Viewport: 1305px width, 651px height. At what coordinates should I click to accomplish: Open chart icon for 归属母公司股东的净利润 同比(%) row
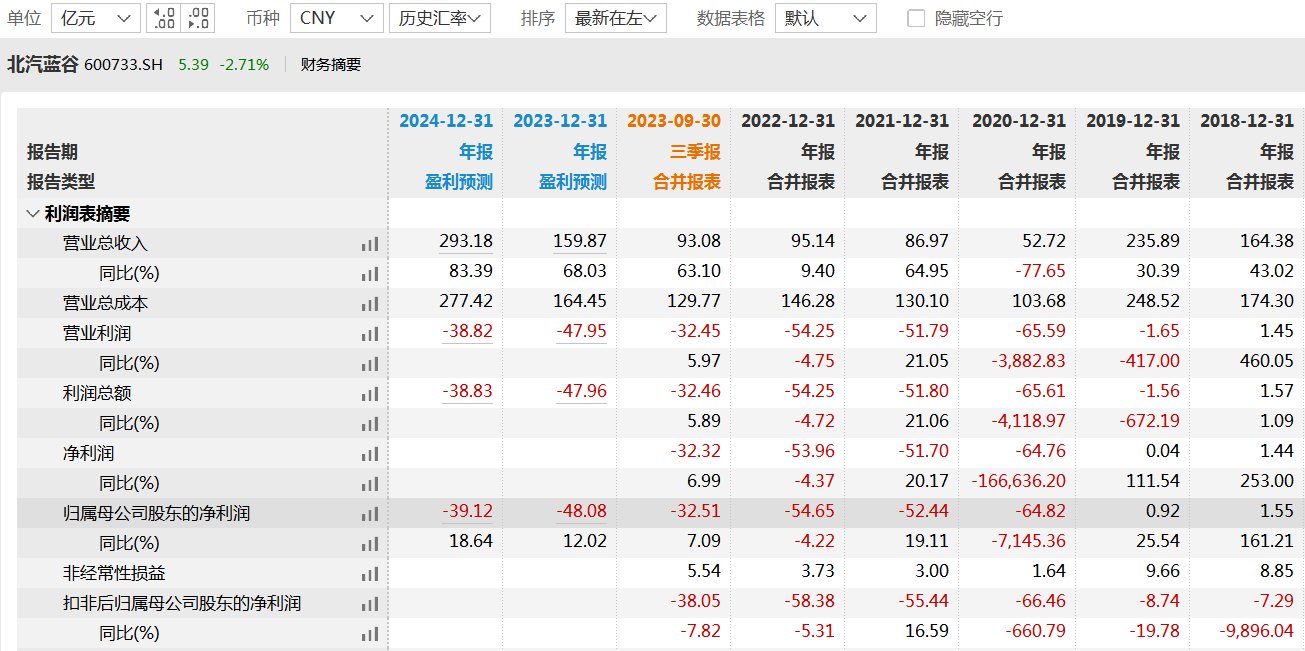click(x=370, y=543)
